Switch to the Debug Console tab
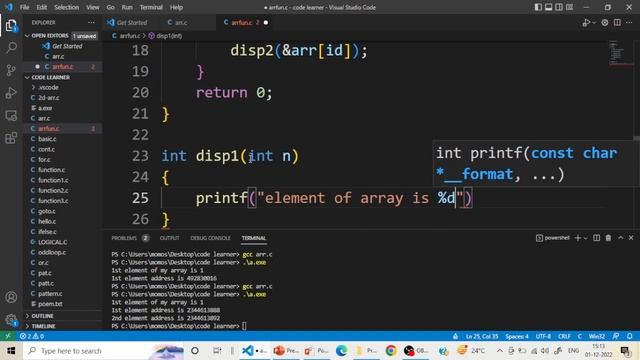Image resolution: width=640 pixels, height=360 pixels. [x=210, y=238]
